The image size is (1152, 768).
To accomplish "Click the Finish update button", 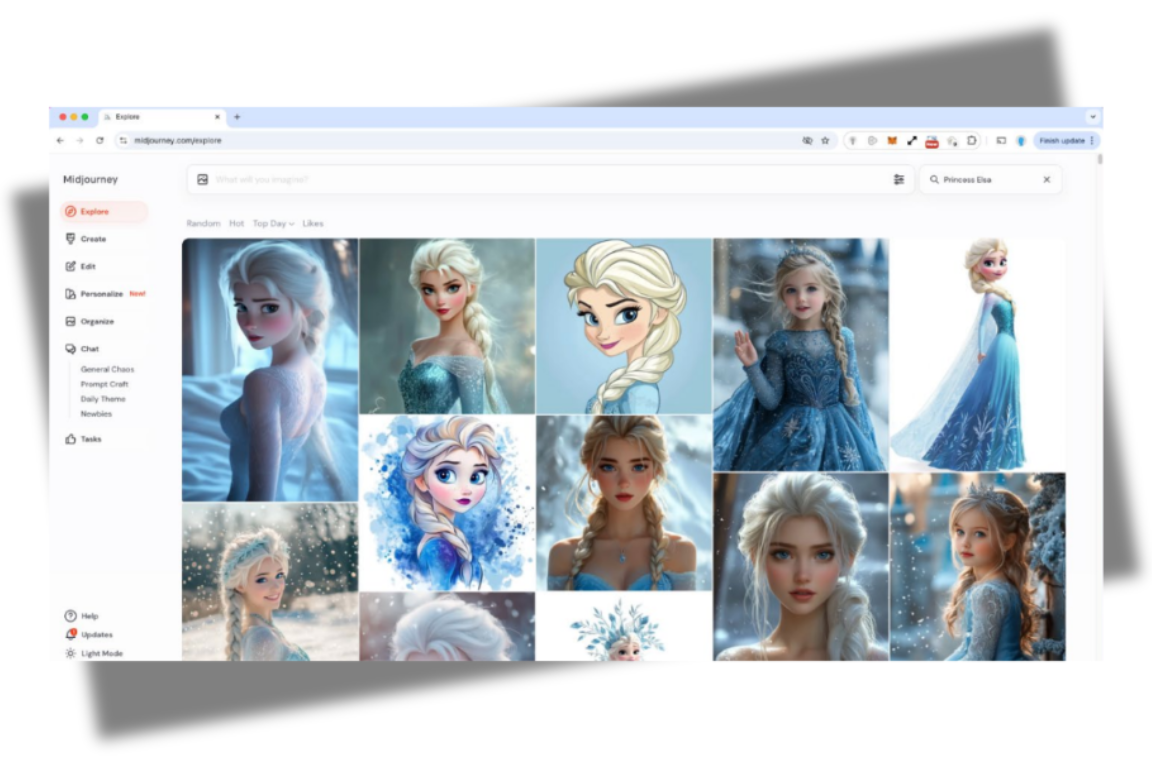I will point(1062,140).
